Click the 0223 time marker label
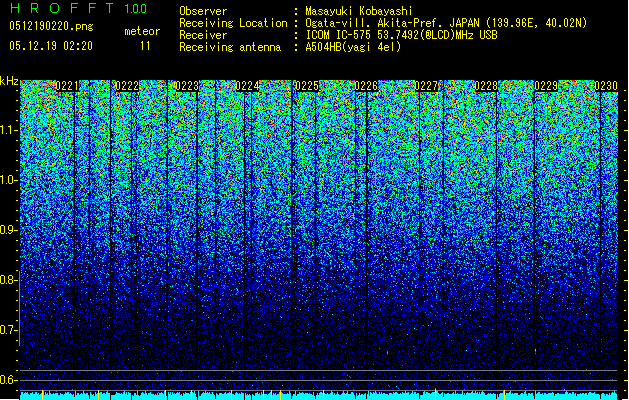Screen dimensions: 629x400 click(x=187, y=86)
